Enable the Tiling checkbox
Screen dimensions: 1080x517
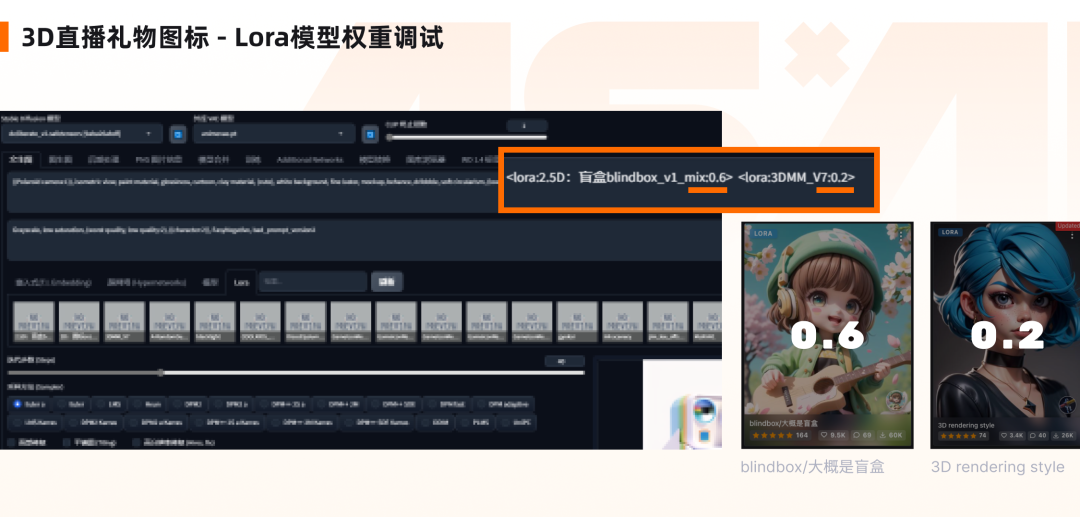pyautogui.click(x=67, y=442)
